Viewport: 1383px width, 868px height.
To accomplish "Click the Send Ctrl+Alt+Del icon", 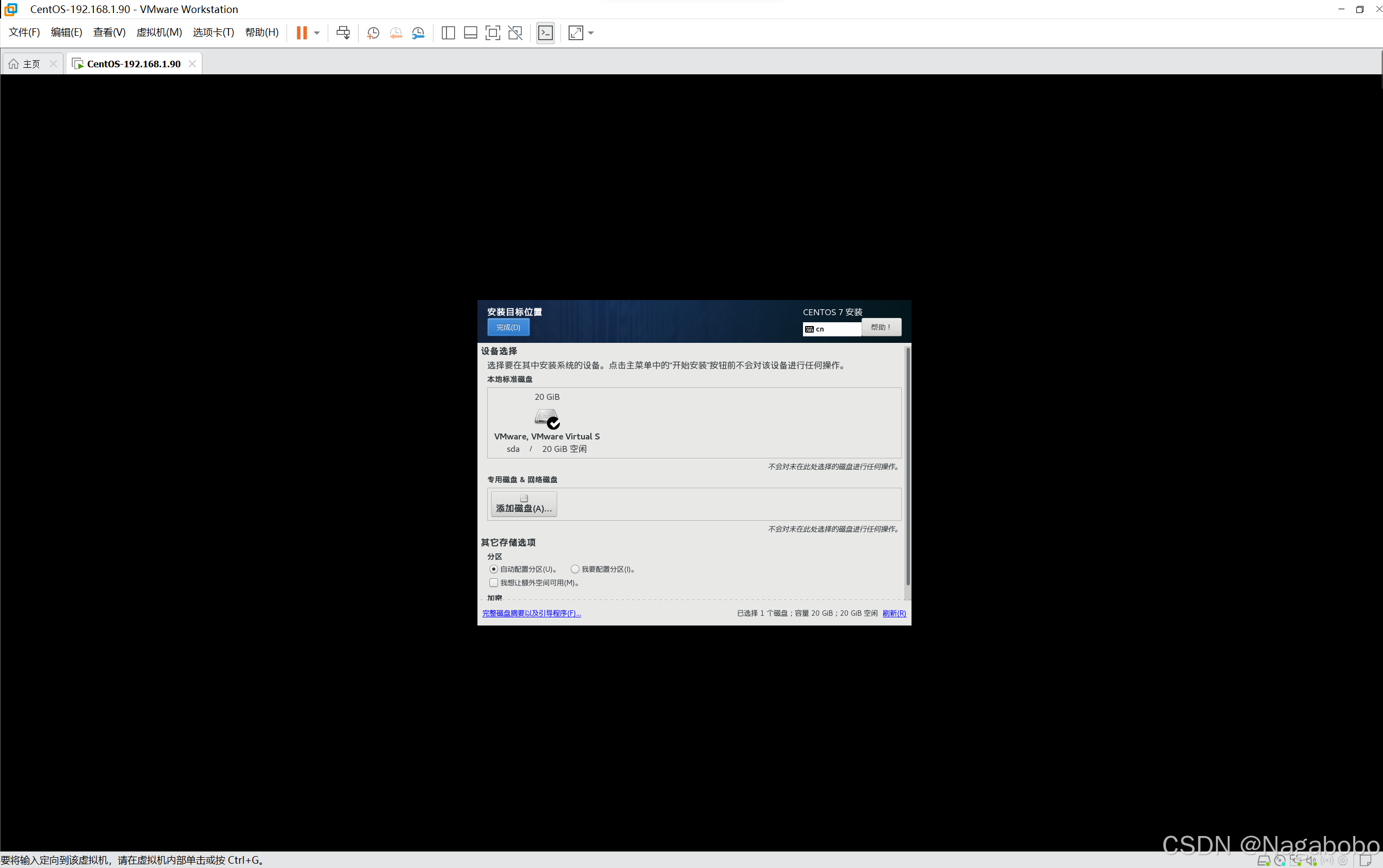I will (343, 33).
